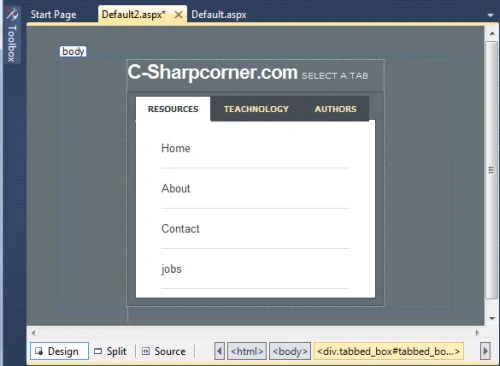Viewport: 500px width, 366px height.
Task: Switch to Split view
Action: pos(111,351)
